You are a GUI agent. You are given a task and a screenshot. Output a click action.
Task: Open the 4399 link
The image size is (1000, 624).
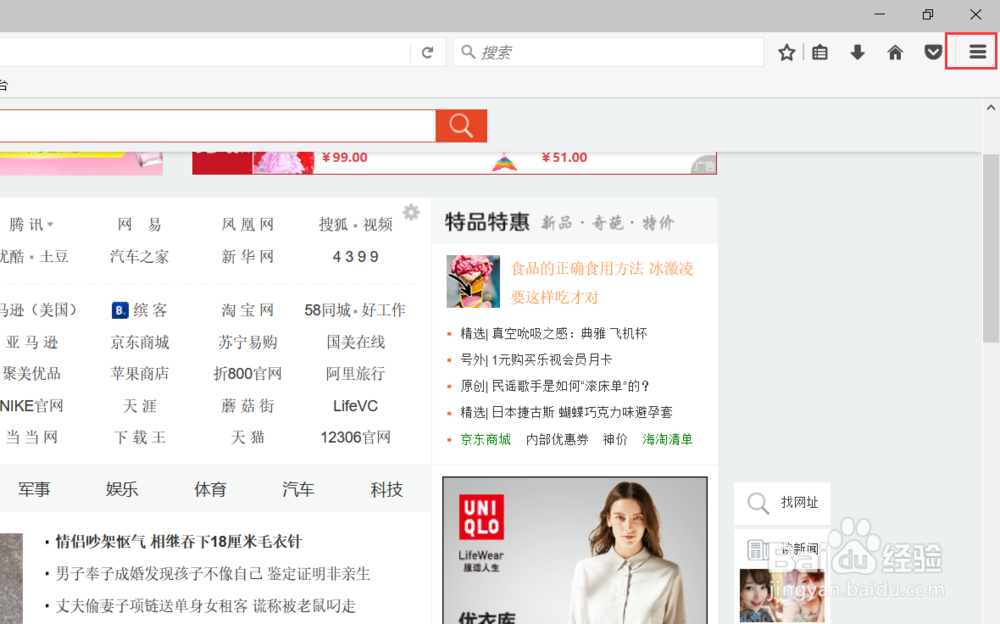[355, 256]
